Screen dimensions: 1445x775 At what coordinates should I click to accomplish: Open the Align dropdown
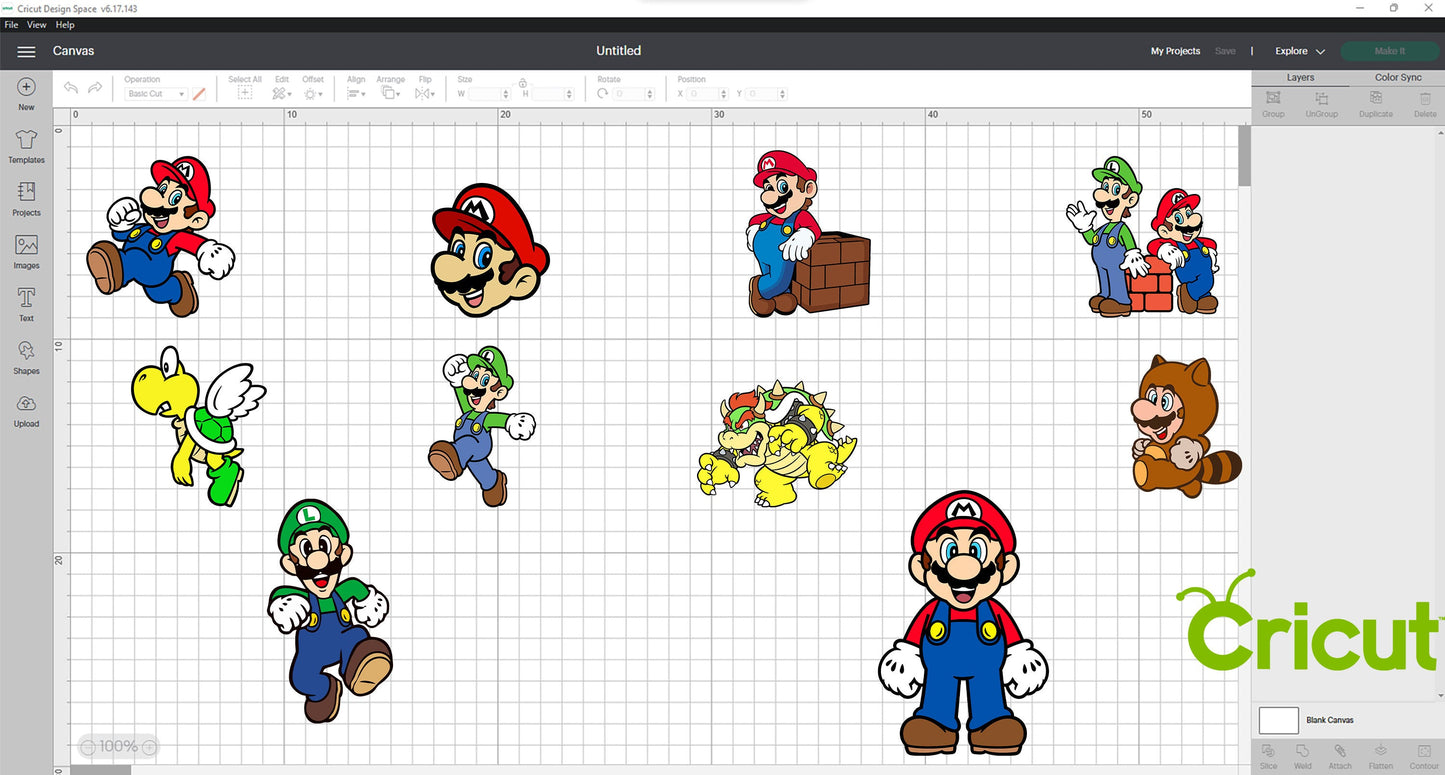(355, 93)
